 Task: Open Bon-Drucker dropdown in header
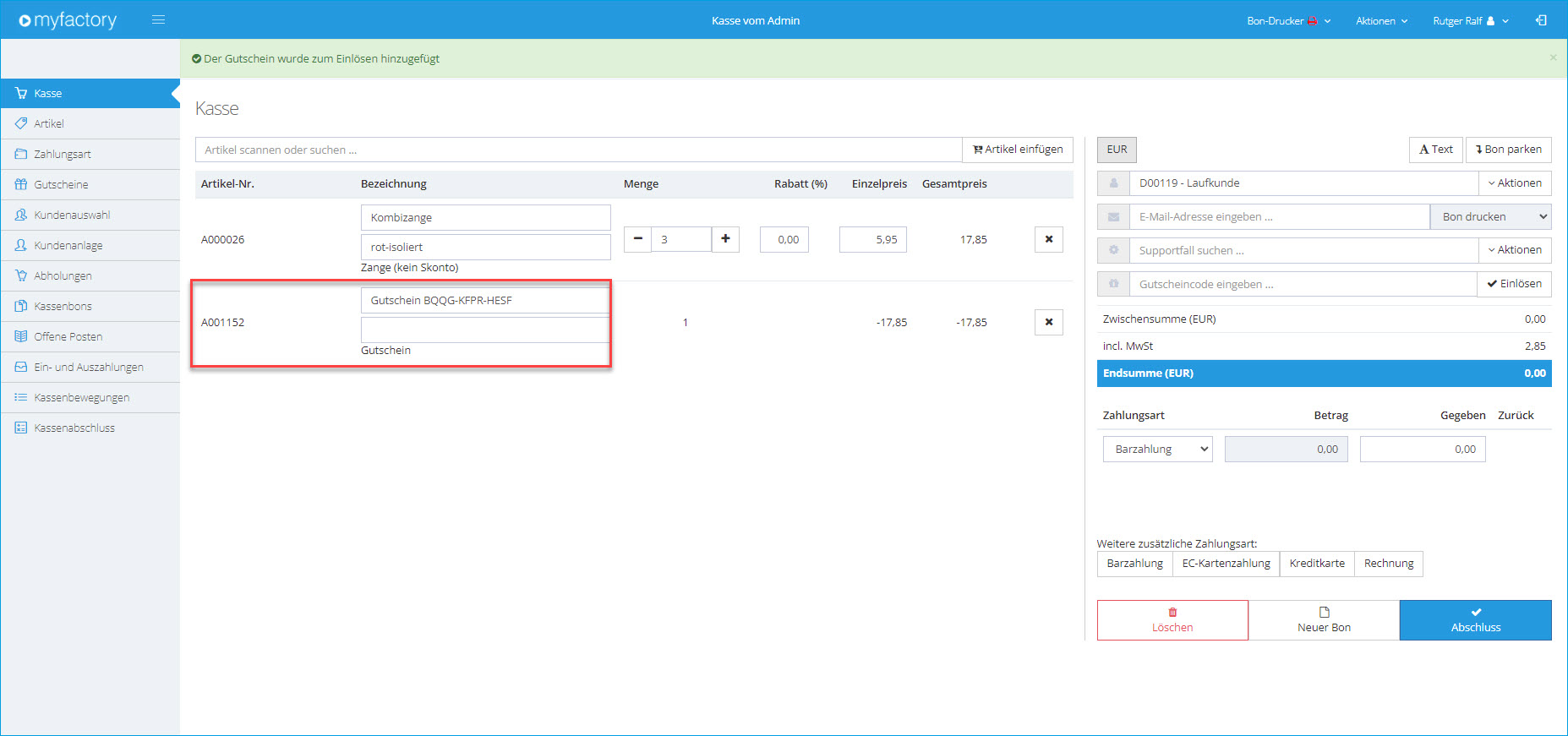(x=1288, y=20)
